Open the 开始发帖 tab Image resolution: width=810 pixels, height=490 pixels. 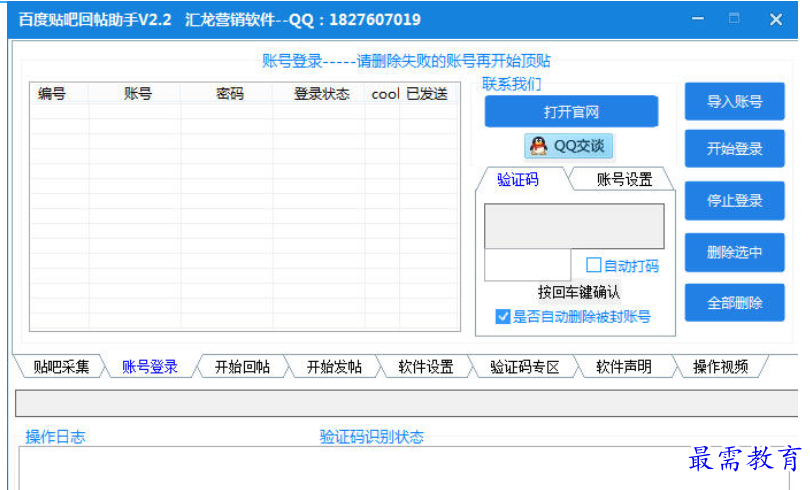click(x=334, y=367)
